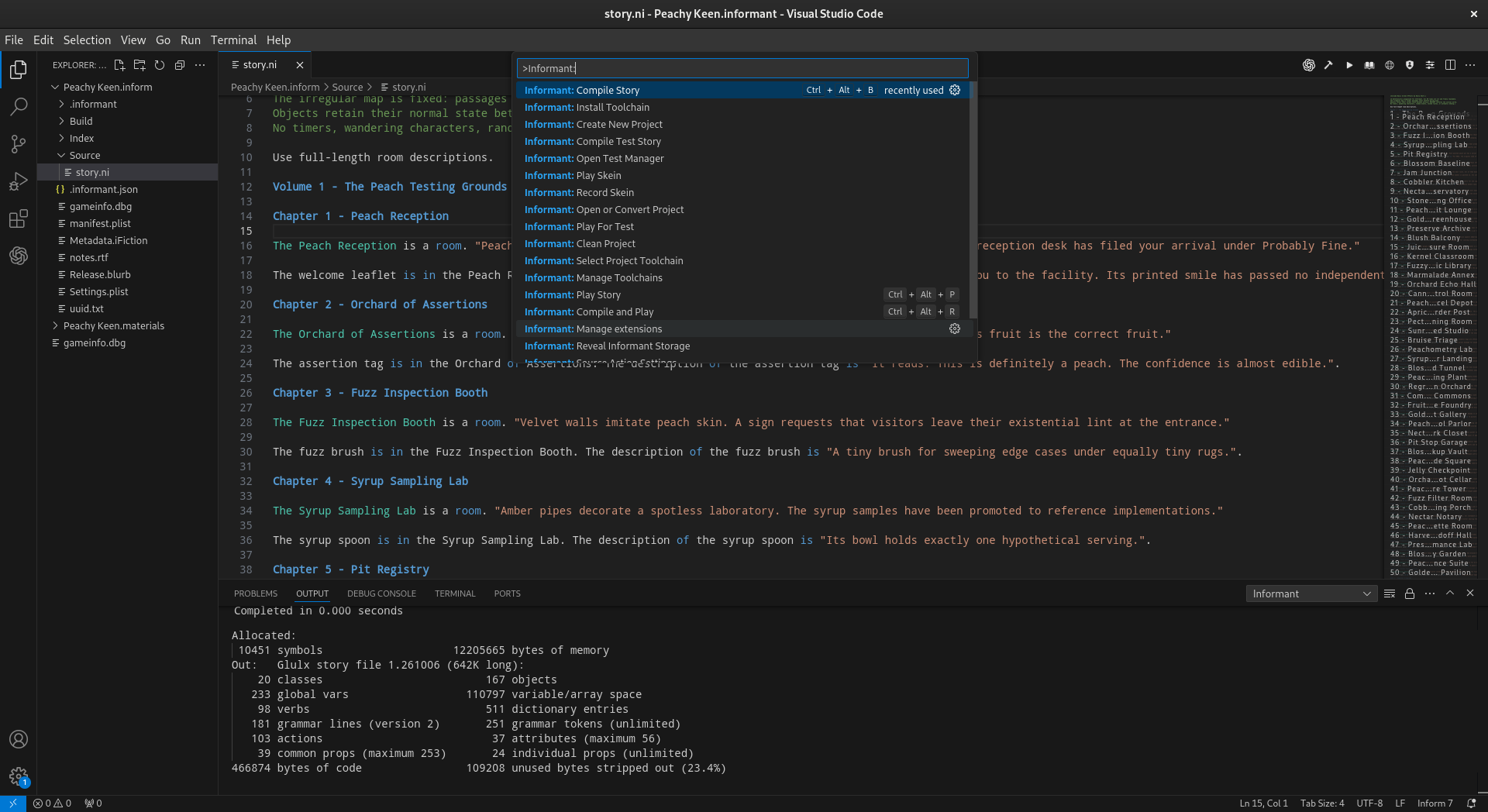This screenshot has width=1488, height=812.
Task: Click the sliders settings icon in editor toolbar
Action: click(x=1430, y=65)
